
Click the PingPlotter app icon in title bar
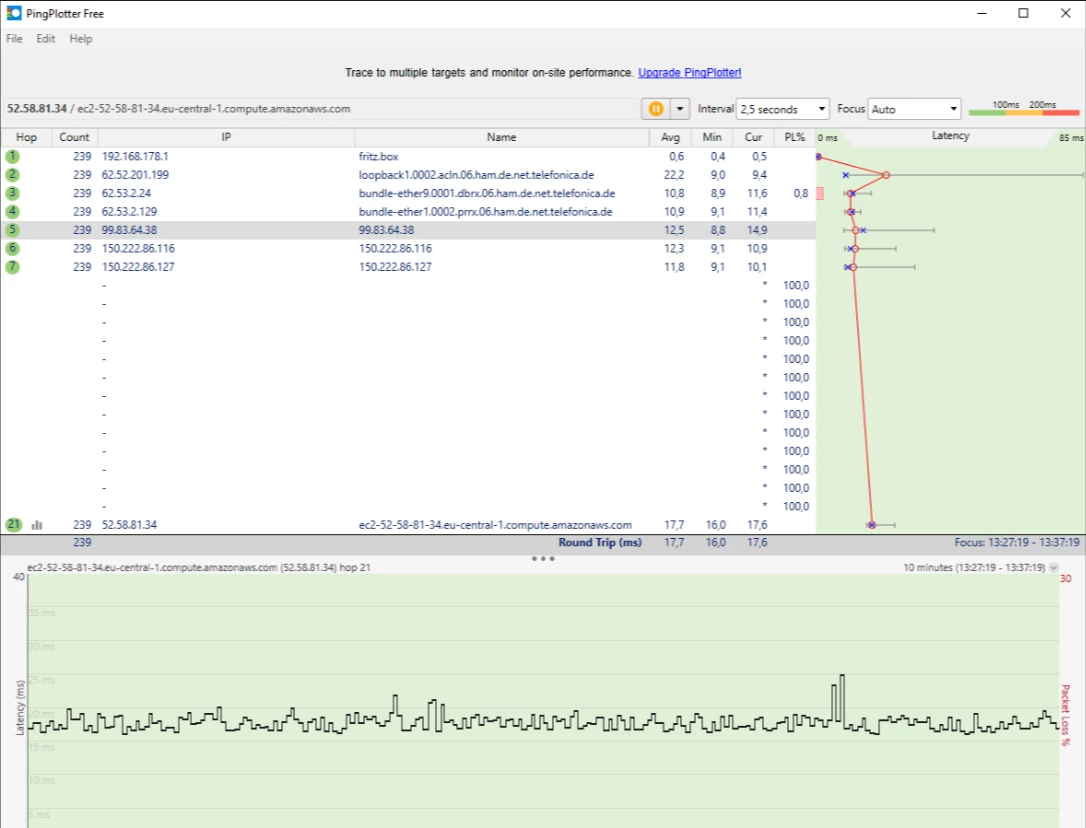click(14, 13)
